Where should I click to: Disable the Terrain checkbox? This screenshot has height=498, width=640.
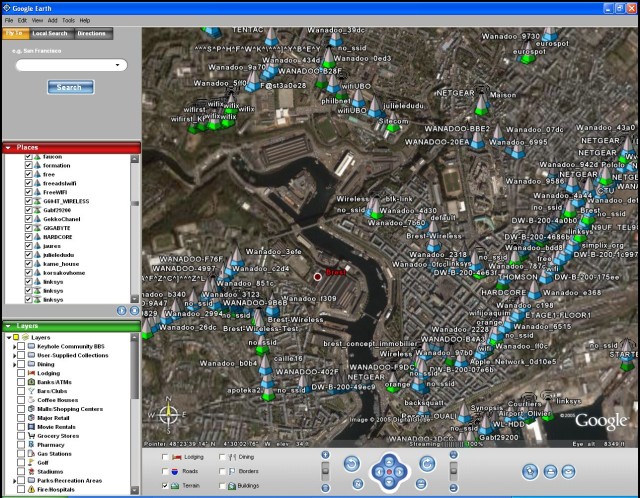[165, 485]
